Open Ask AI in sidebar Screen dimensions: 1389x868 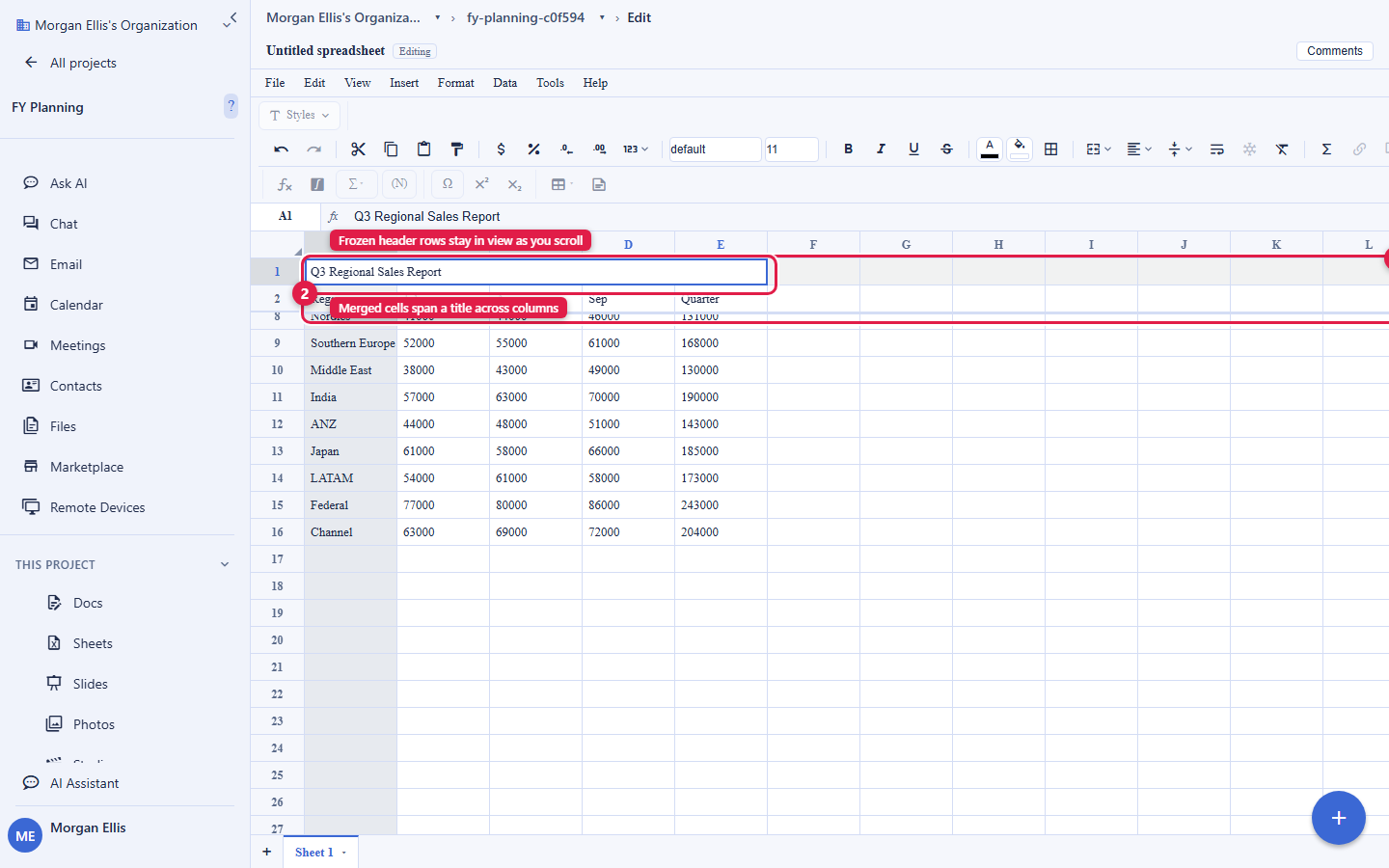coord(68,183)
